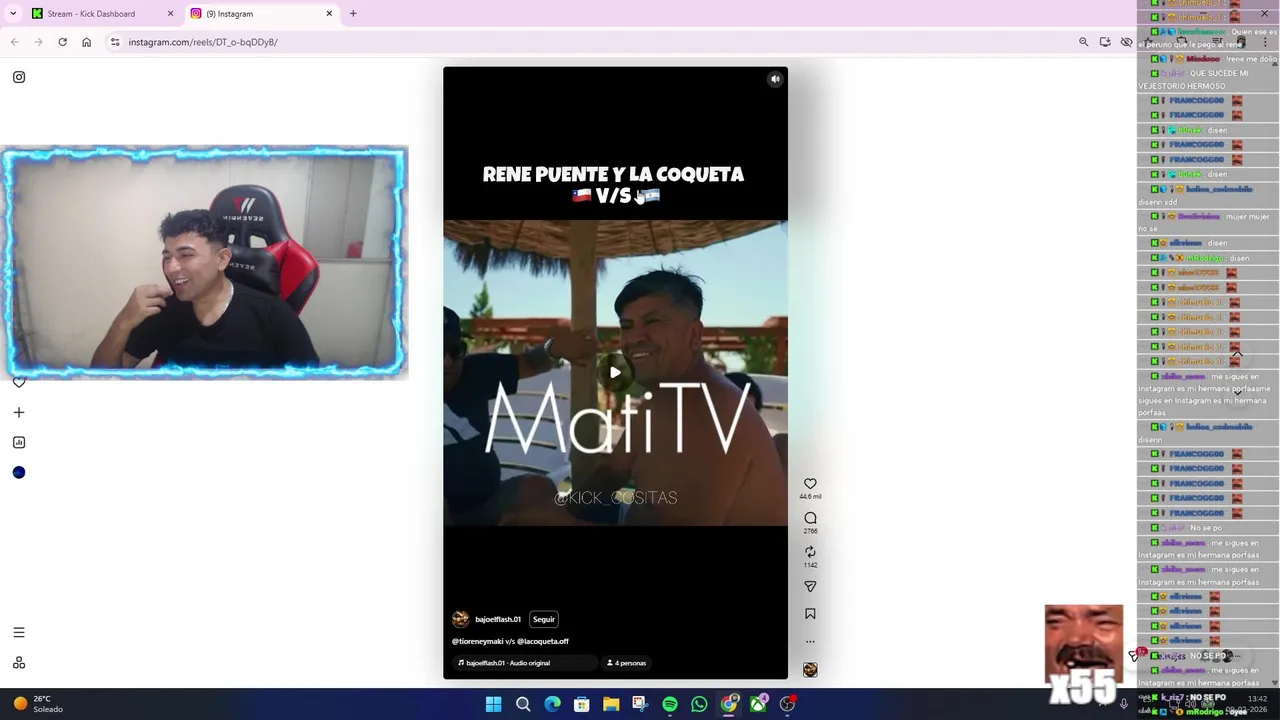
Task: Click the blue profile avatar in Instagram sidebar
Action: [19, 472]
